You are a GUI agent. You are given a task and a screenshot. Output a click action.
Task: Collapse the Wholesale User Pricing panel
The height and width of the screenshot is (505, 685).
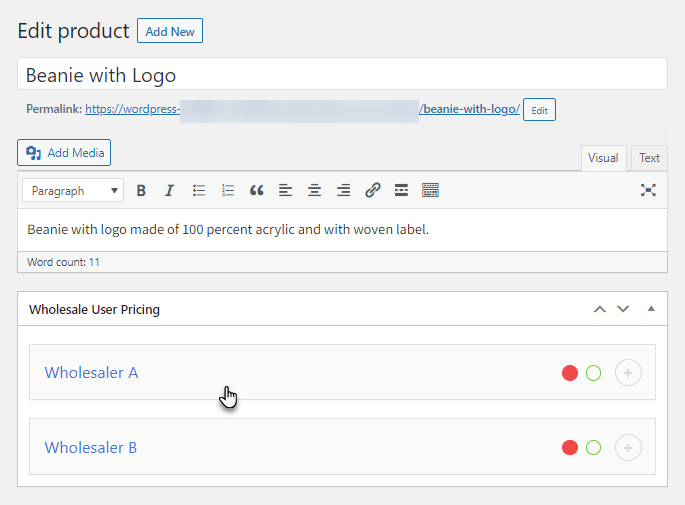(651, 309)
